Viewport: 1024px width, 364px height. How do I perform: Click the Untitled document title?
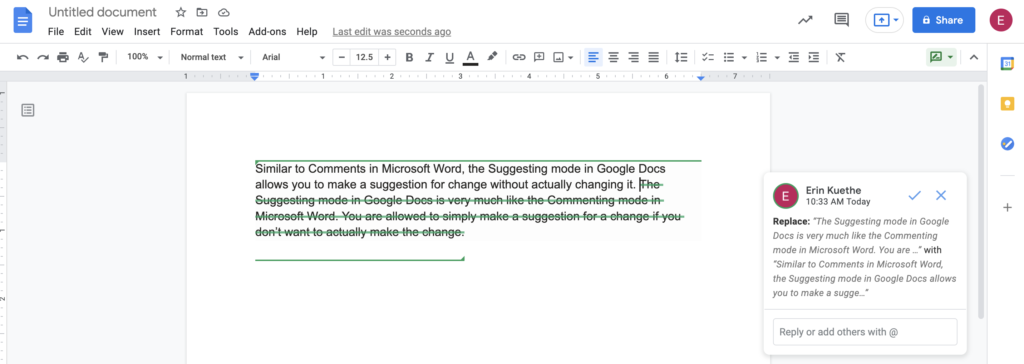tap(103, 12)
